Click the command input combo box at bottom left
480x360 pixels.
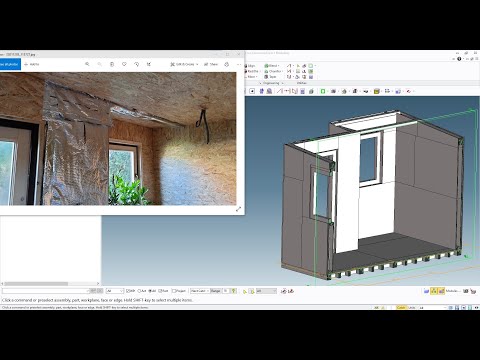pos(46,291)
